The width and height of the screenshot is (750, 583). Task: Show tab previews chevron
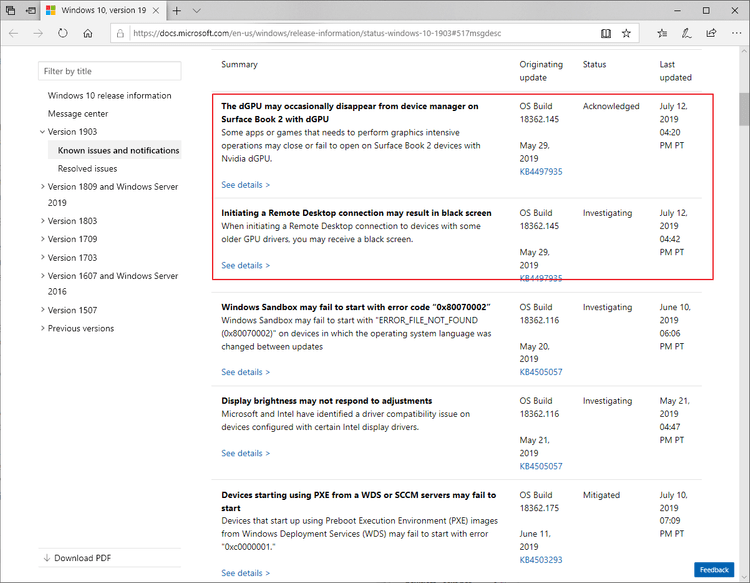197,11
